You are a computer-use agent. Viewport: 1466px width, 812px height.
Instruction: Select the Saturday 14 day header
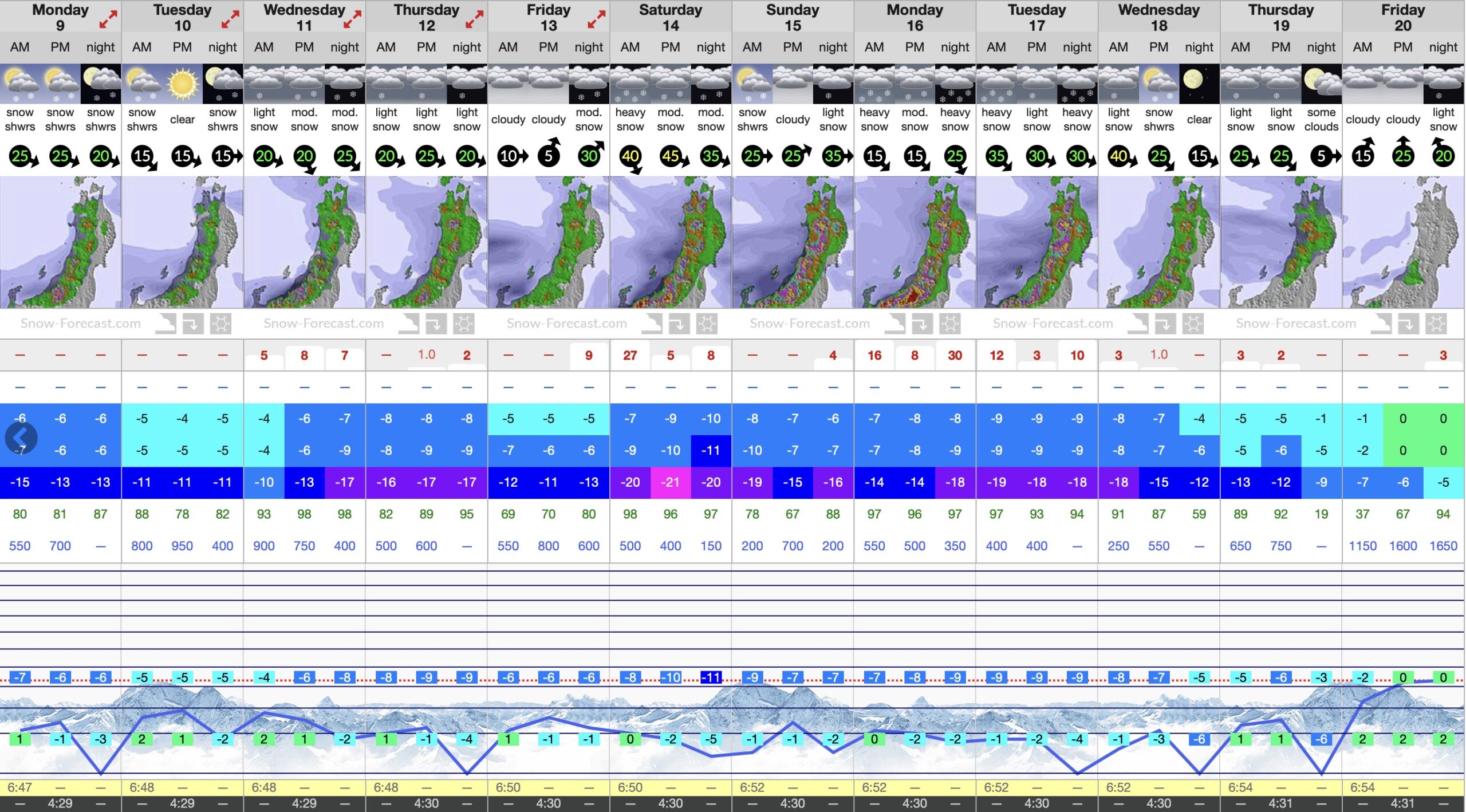(x=671, y=17)
